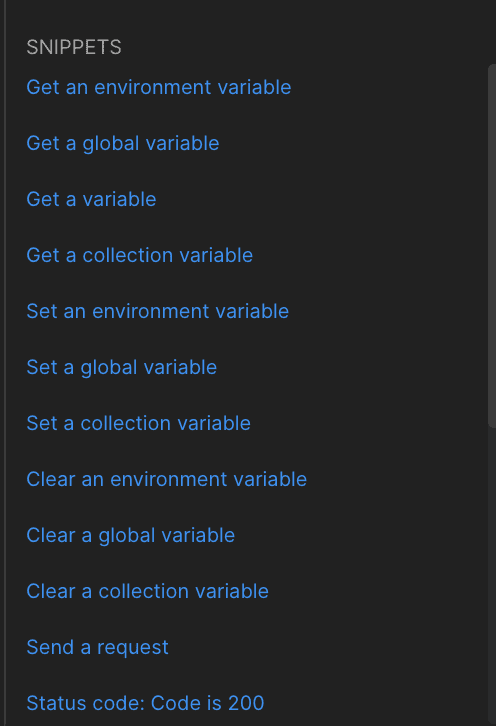Click the snippets list vertical scrollbar thumb
This screenshot has height=726, width=496.
pos(492,245)
